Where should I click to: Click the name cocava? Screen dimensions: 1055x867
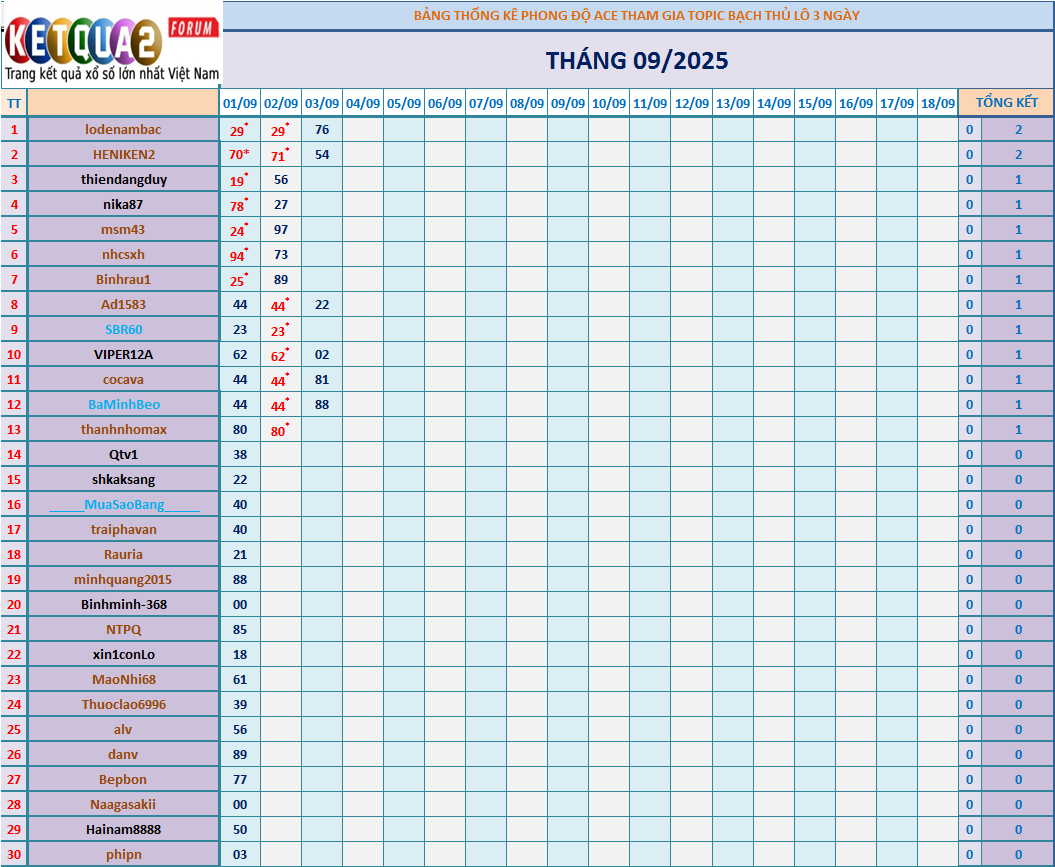click(x=123, y=379)
